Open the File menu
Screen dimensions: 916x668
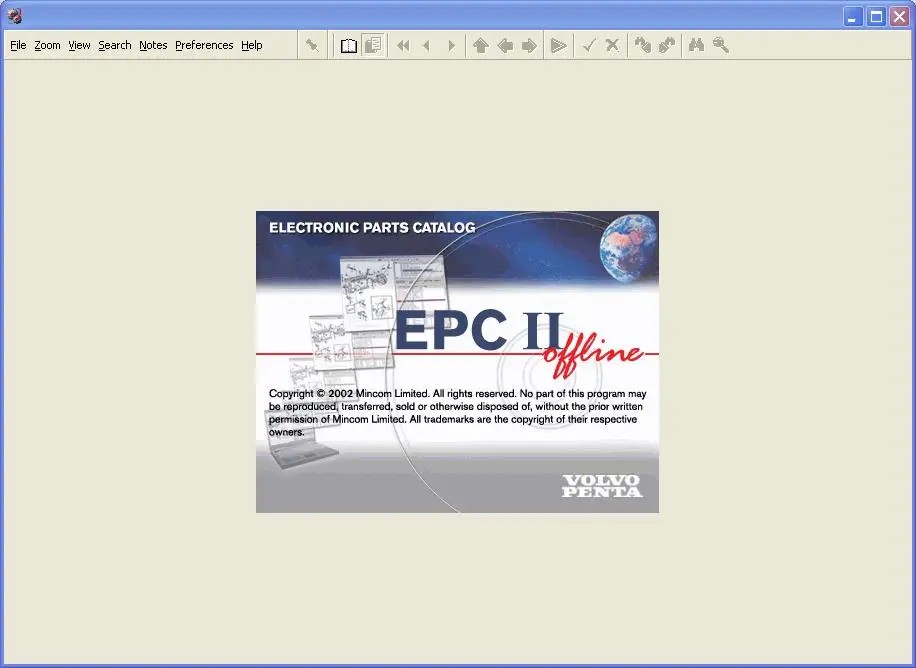point(18,45)
